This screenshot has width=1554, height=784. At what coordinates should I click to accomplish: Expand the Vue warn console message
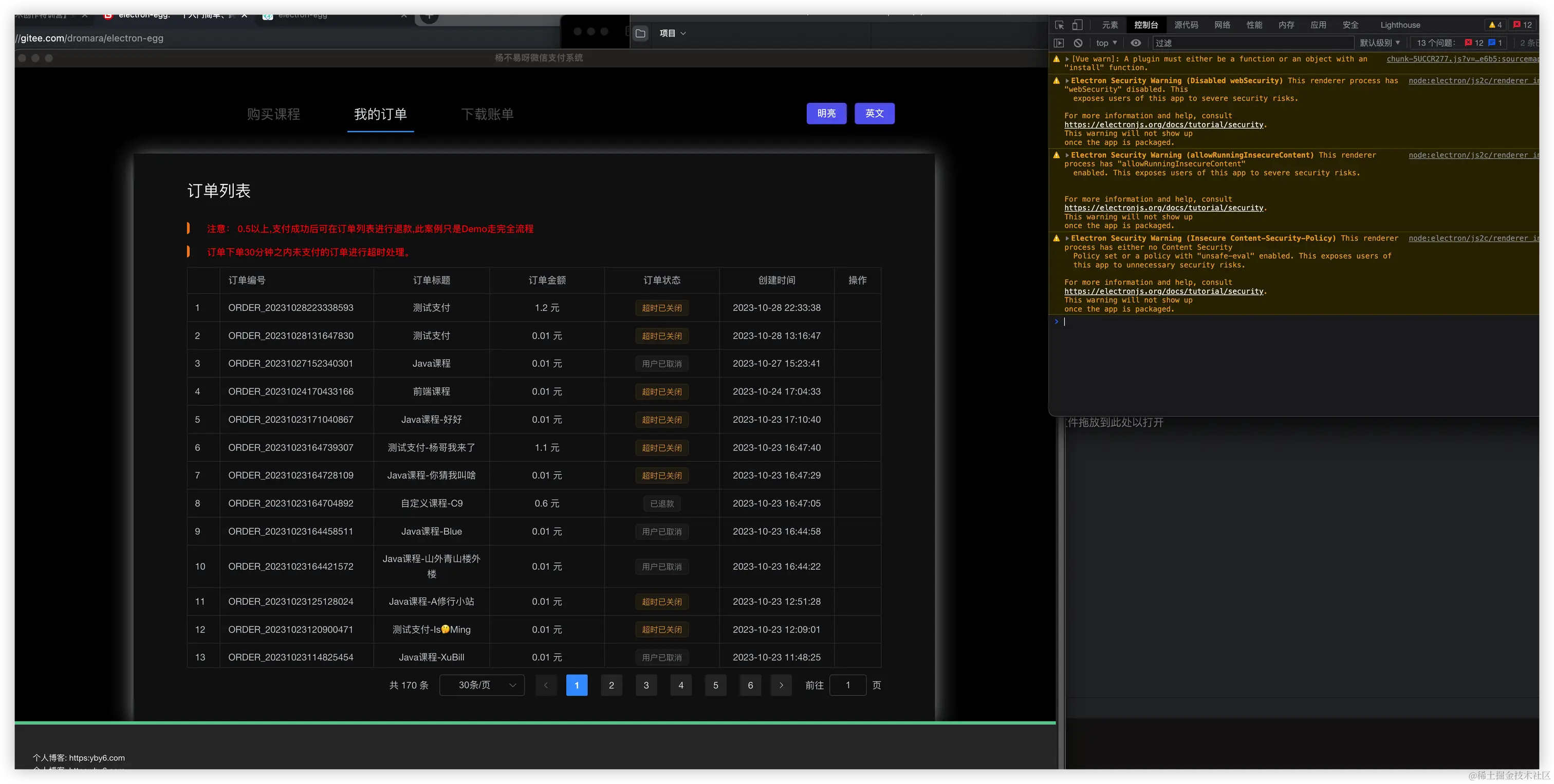point(1067,59)
